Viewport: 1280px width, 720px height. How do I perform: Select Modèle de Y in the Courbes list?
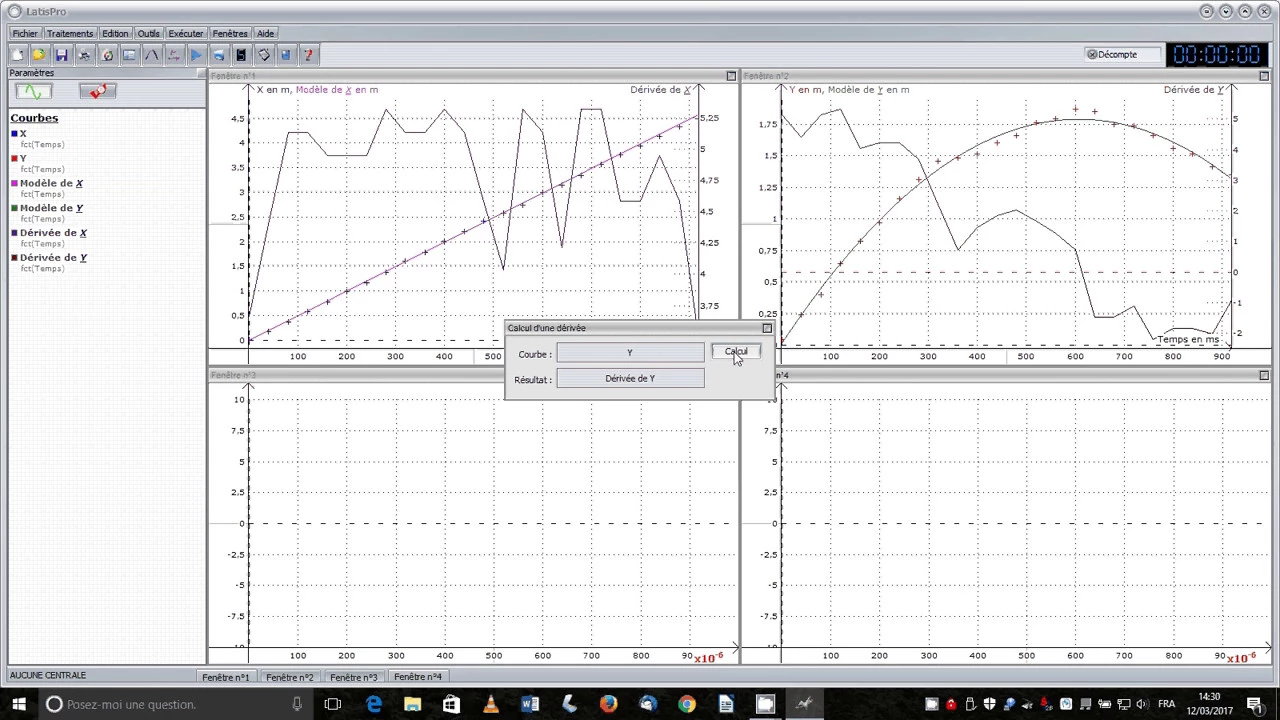(x=51, y=208)
